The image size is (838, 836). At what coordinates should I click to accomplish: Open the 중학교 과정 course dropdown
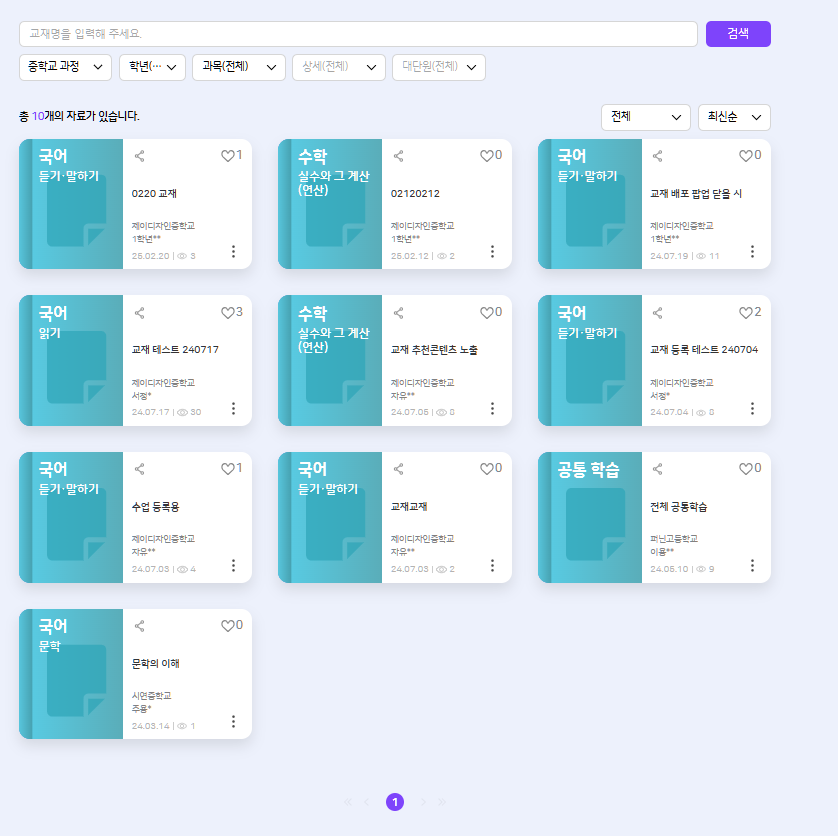65,67
